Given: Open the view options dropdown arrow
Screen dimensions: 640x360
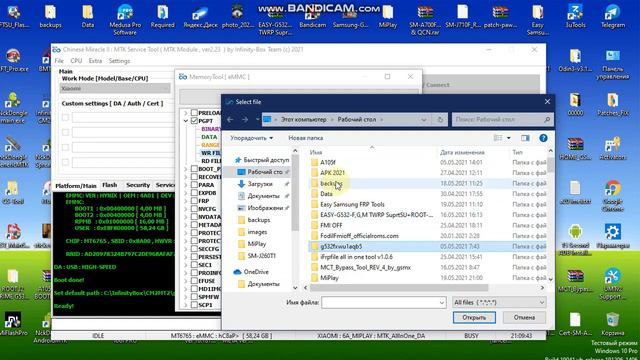Looking at the screenshot, I should tap(509, 138).
